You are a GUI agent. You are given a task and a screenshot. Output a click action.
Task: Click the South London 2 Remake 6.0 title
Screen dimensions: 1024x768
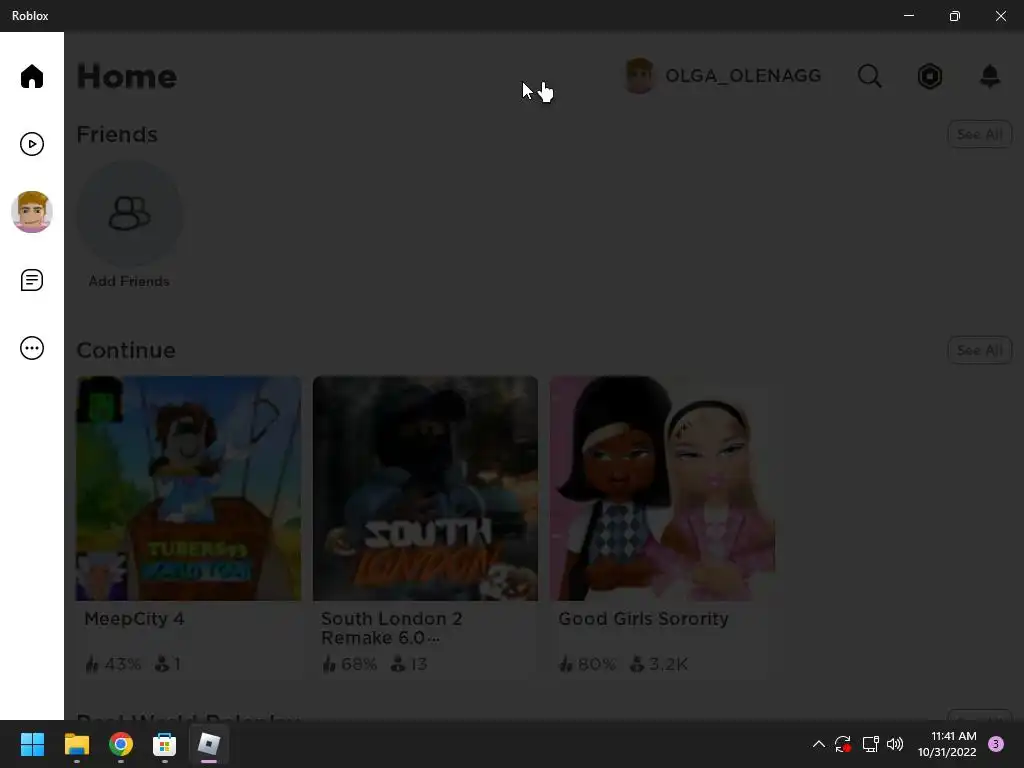tap(392, 628)
